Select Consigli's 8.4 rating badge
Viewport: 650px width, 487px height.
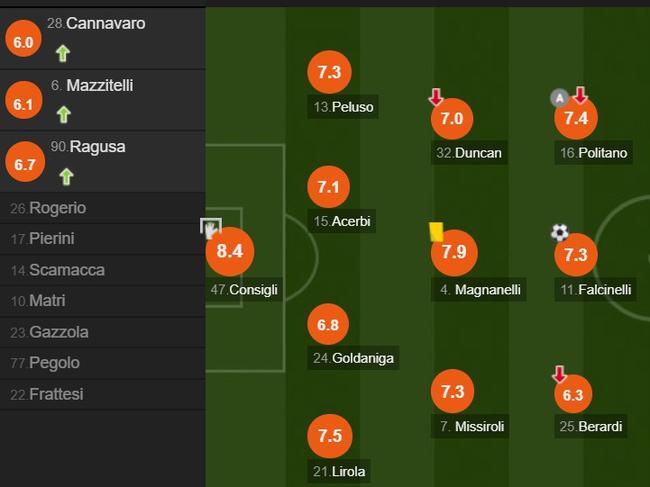coord(229,251)
